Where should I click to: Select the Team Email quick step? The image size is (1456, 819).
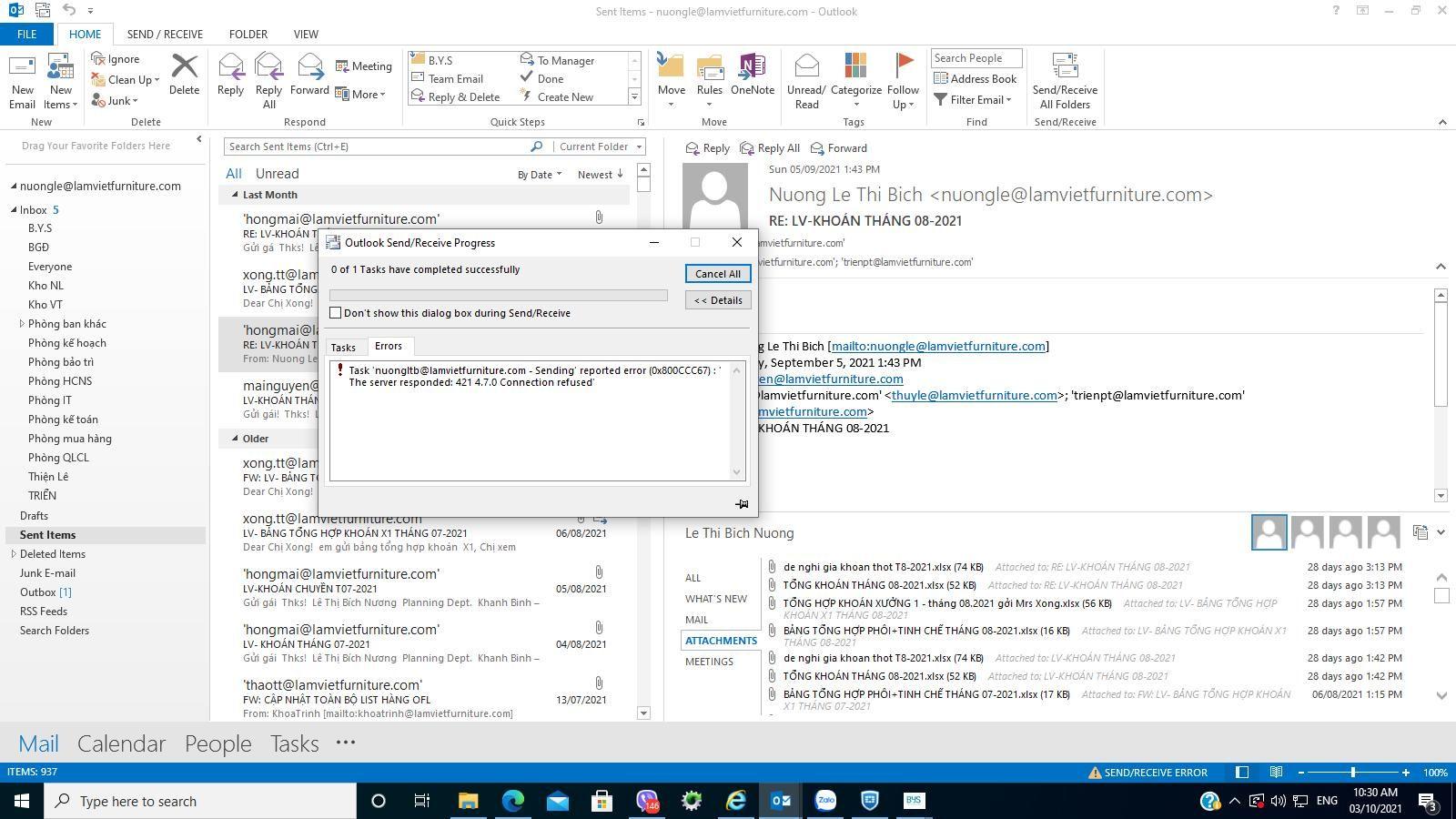[447, 78]
